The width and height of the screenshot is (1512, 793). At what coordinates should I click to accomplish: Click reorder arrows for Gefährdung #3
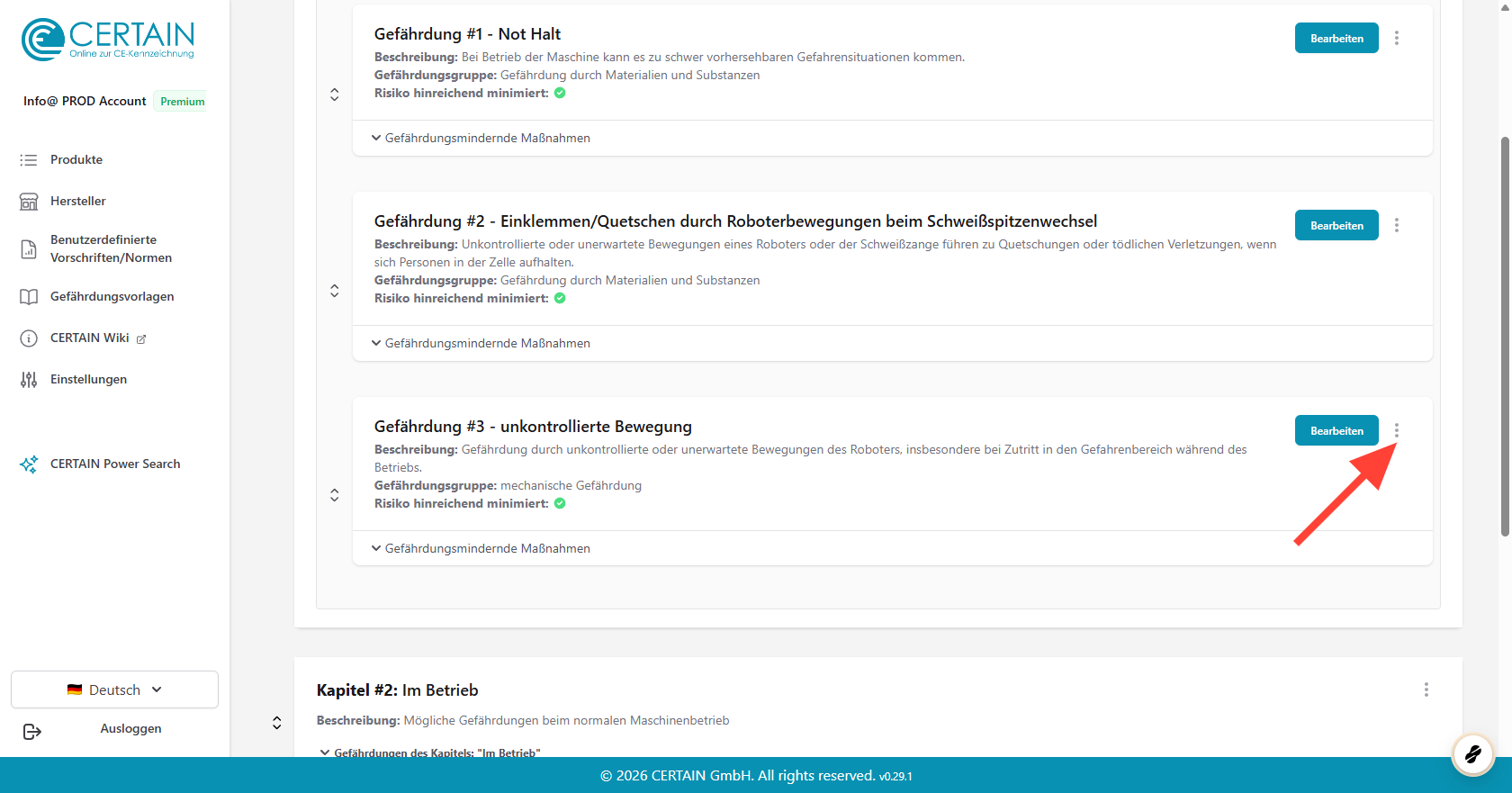pyautogui.click(x=334, y=495)
